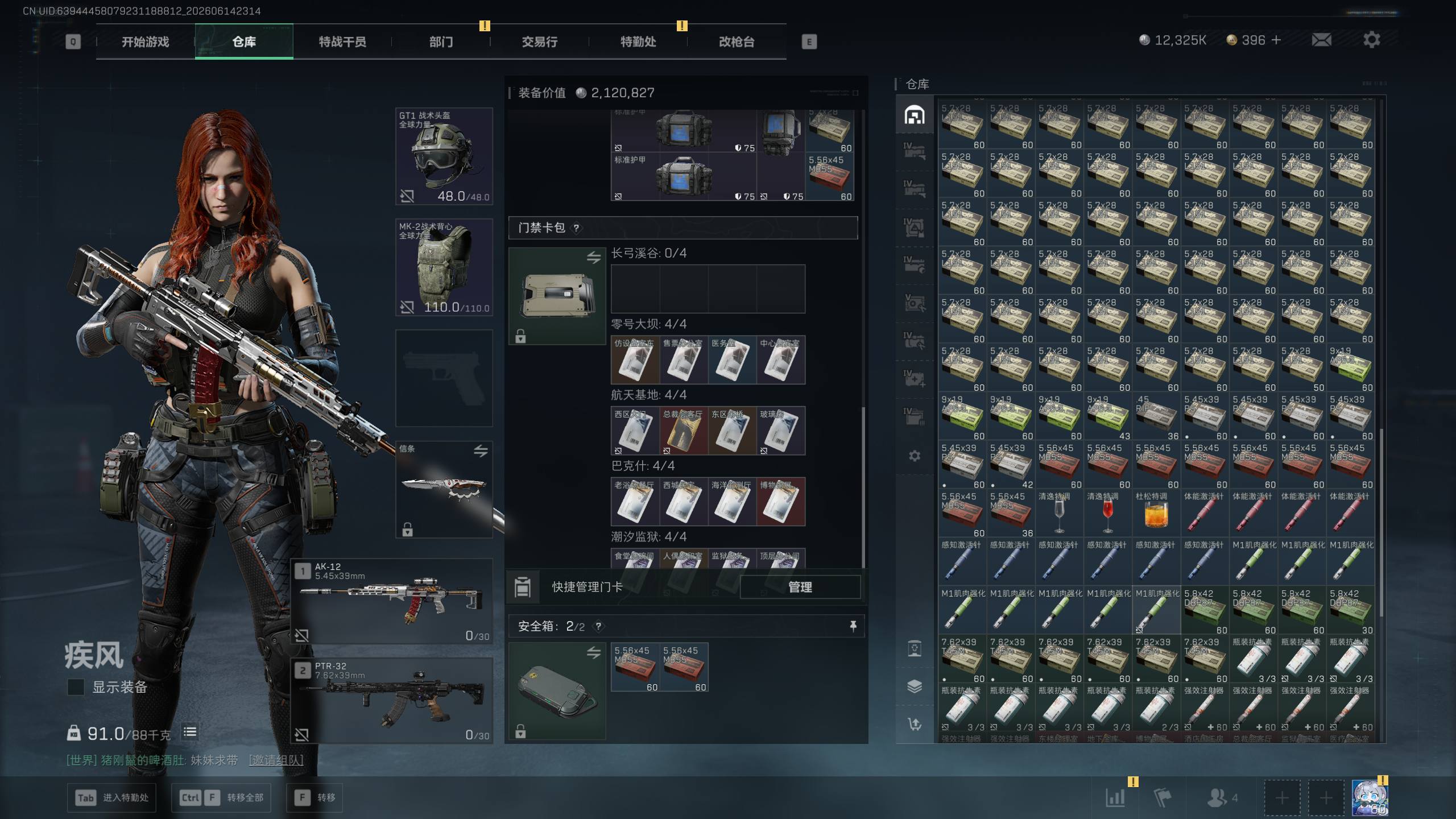Viewport: 1456px width, 819px height.
Task: Click the swap arrows on the safe box
Action: pyautogui.click(x=594, y=653)
